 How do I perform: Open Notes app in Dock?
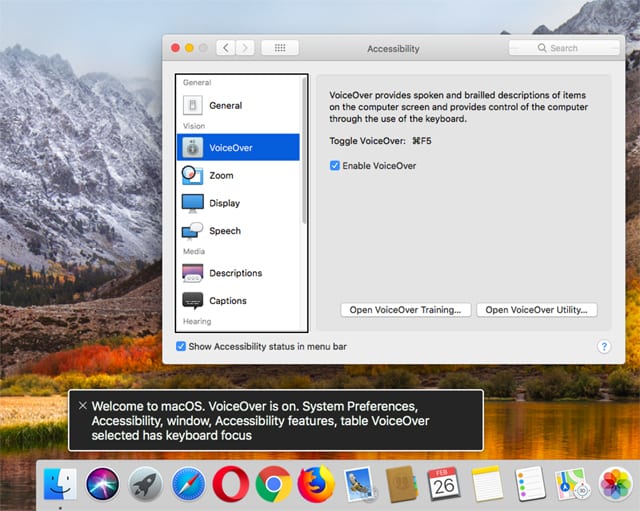point(486,484)
